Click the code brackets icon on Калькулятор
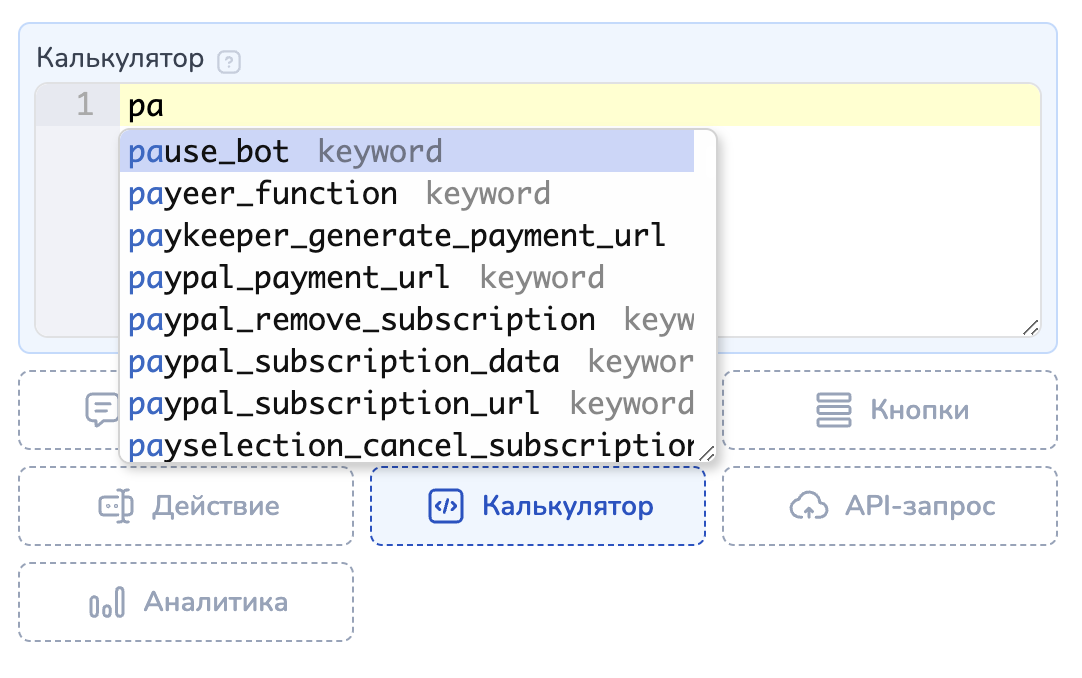The height and width of the screenshot is (678, 1082). click(x=446, y=506)
